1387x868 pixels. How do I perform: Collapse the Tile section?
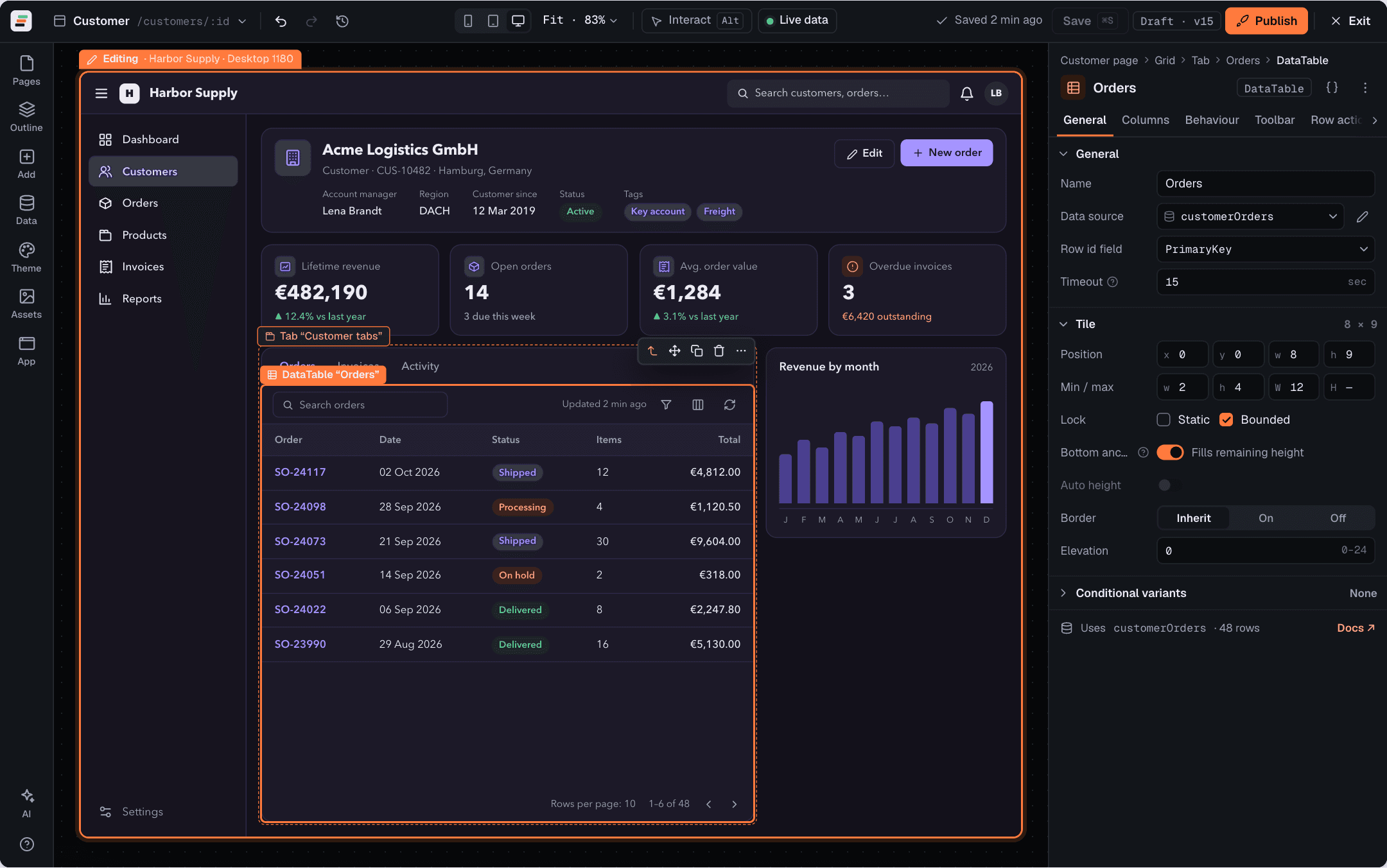tap(1063, 324)
